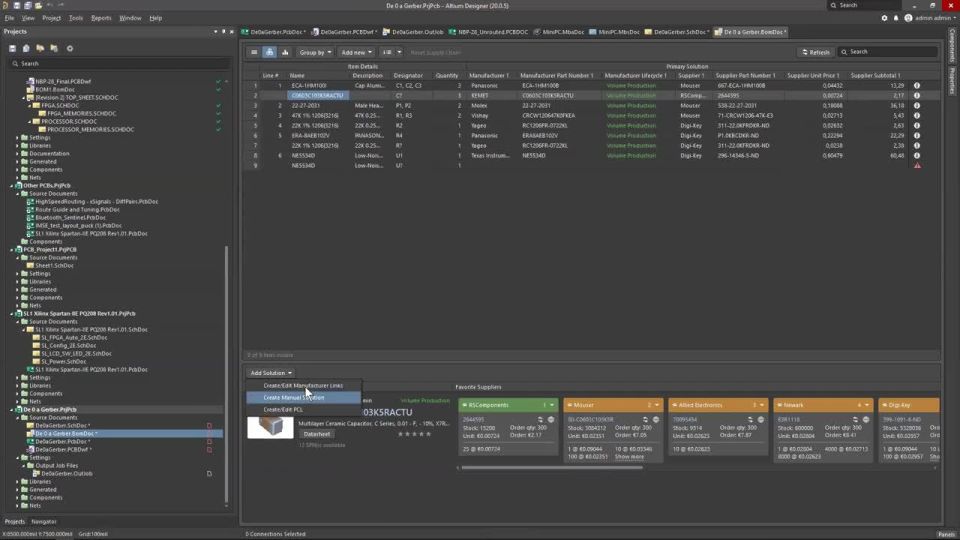Image resolution: width=960 pixels, height=540 pixels.
Task: Select Create Manual Solution menu item
Action: pos(303,398)
